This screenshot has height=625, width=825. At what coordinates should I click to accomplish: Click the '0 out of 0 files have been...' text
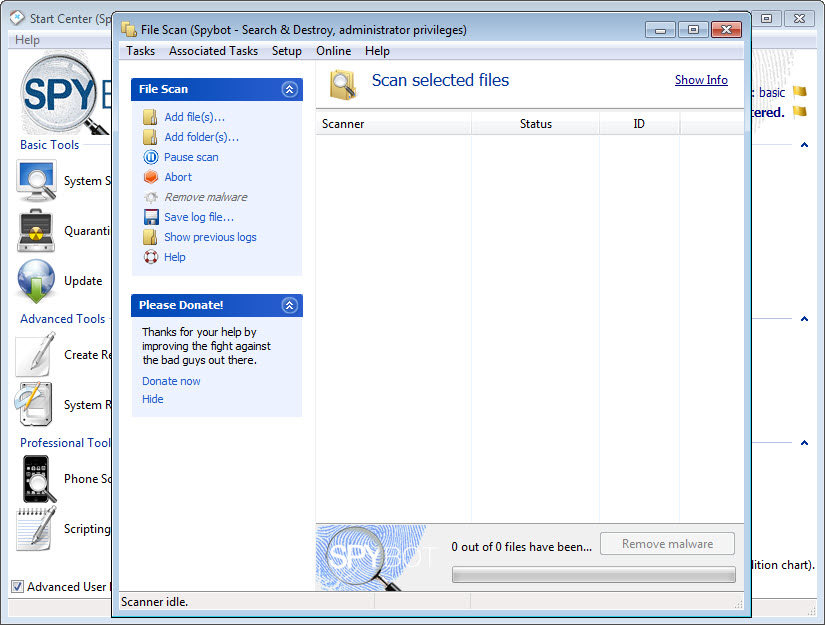[x=521, y=547]
